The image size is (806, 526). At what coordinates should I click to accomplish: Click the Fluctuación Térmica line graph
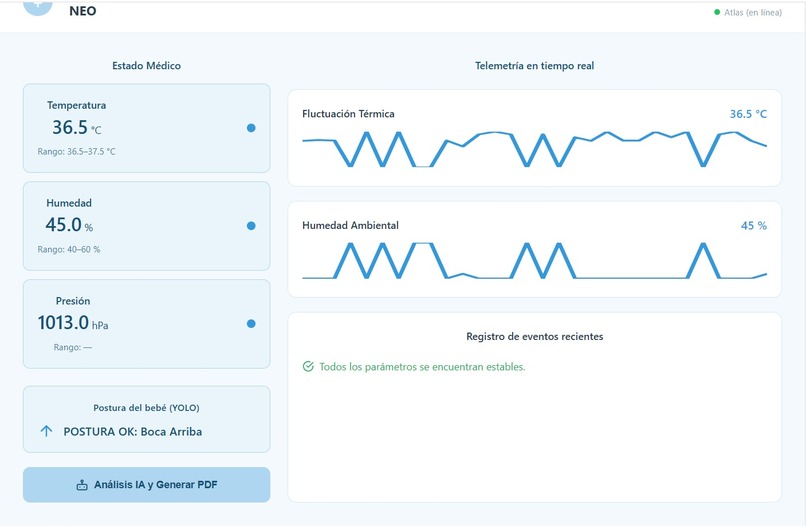535,149
